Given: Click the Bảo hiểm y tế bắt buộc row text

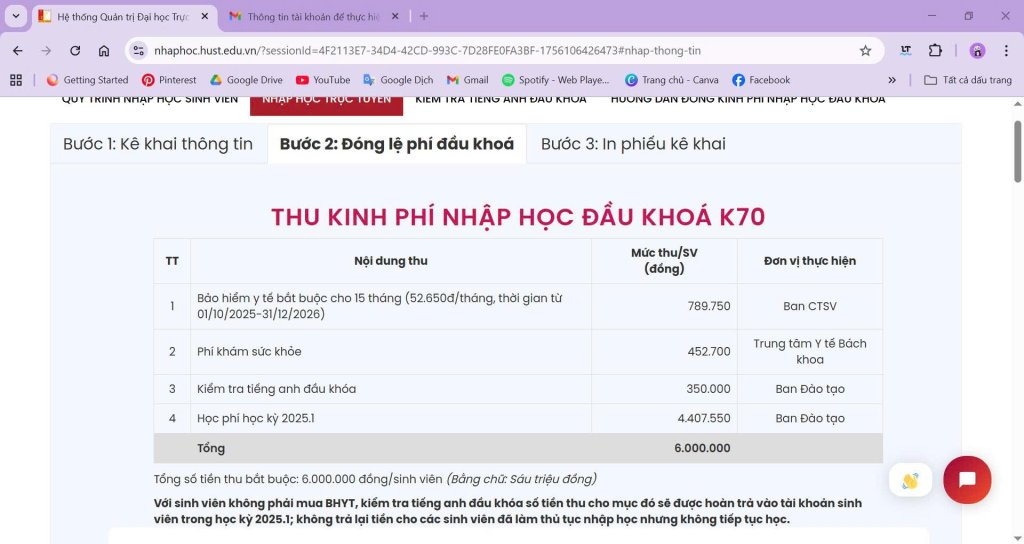Looking at the screenshot, I should tap(379, 306).
